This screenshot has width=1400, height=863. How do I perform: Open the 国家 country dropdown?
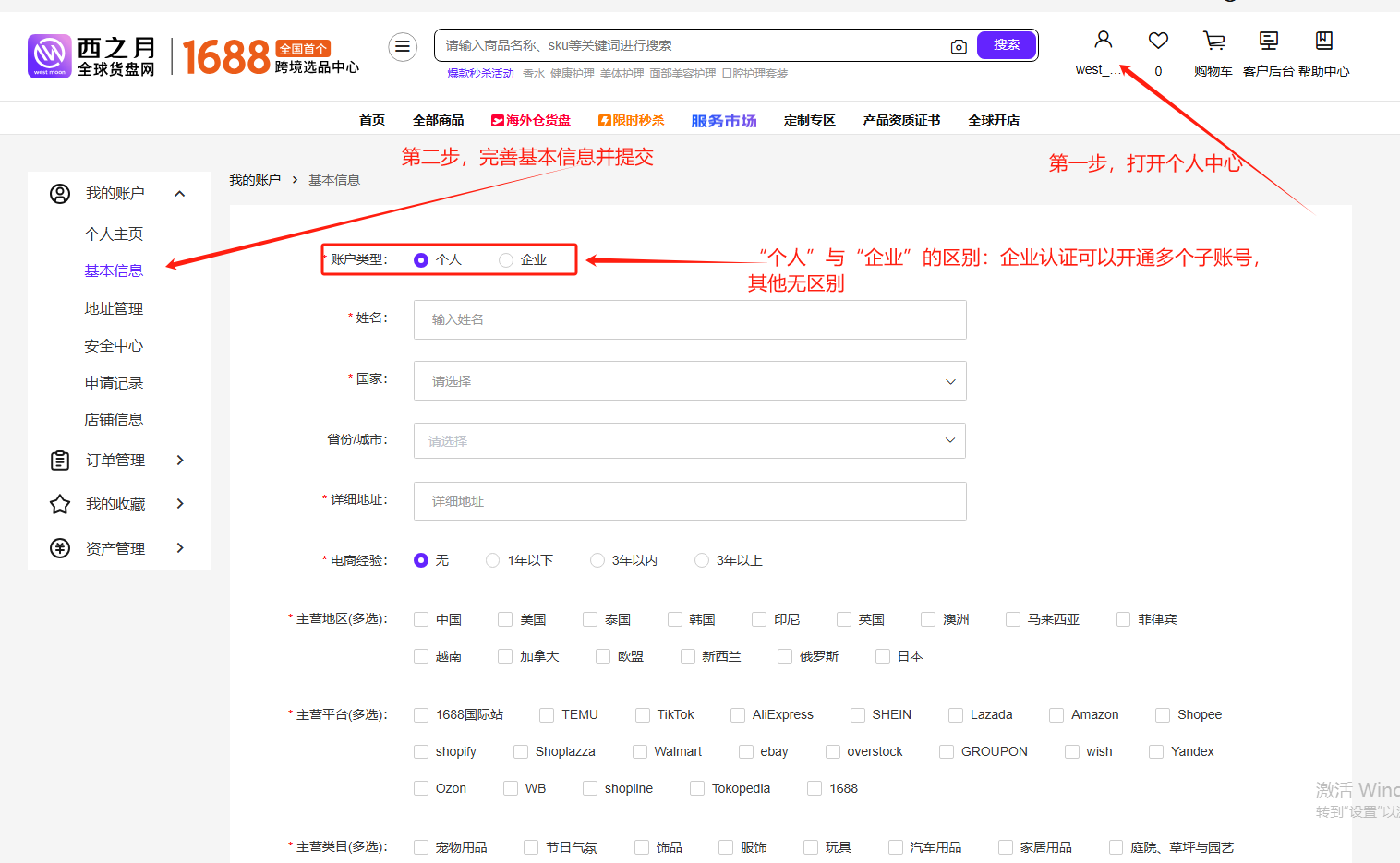(x=690, y=381)
